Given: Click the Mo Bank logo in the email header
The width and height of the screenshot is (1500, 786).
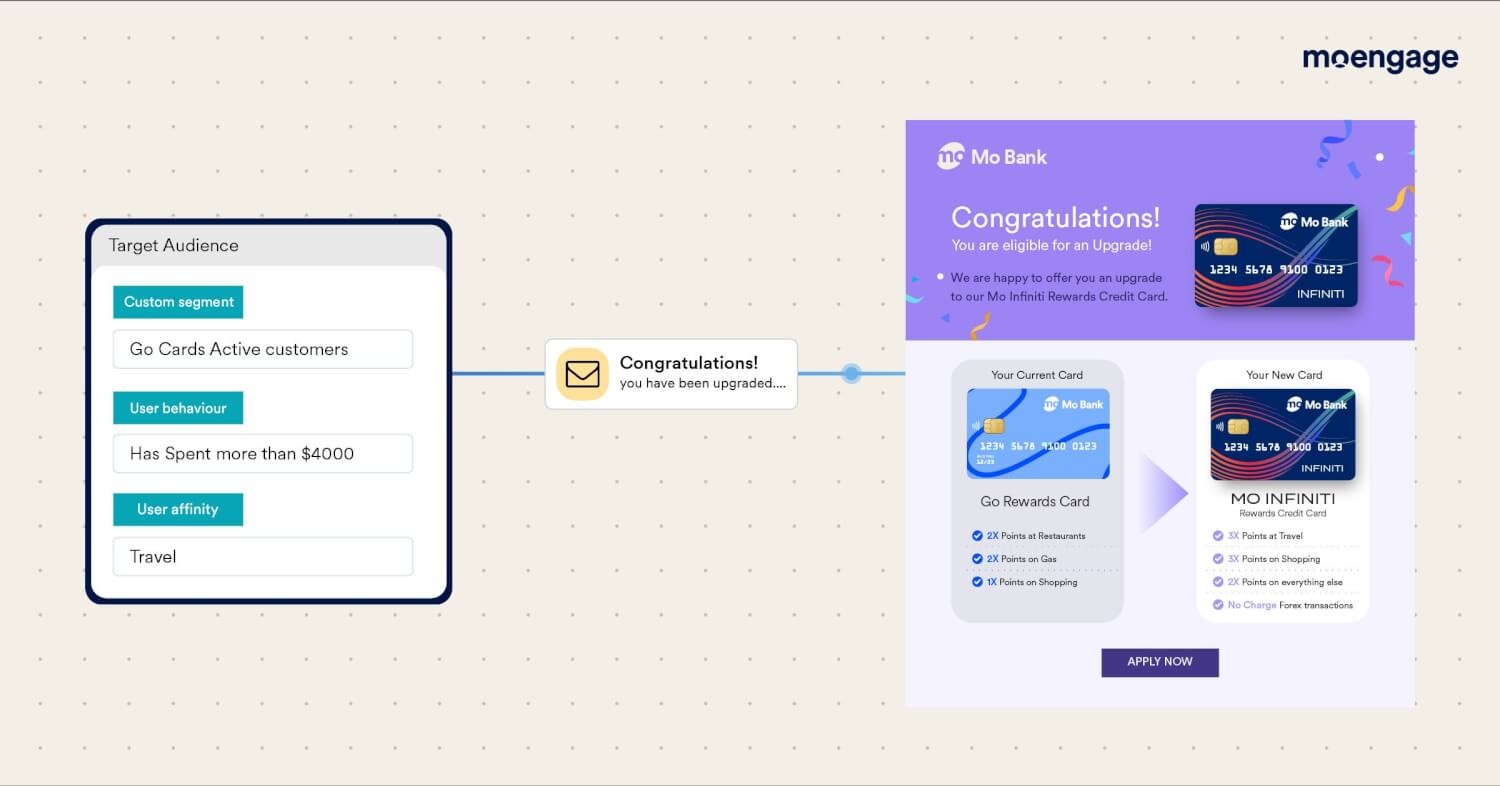Looking at the screenshot, I should click(x=992, y=156).
